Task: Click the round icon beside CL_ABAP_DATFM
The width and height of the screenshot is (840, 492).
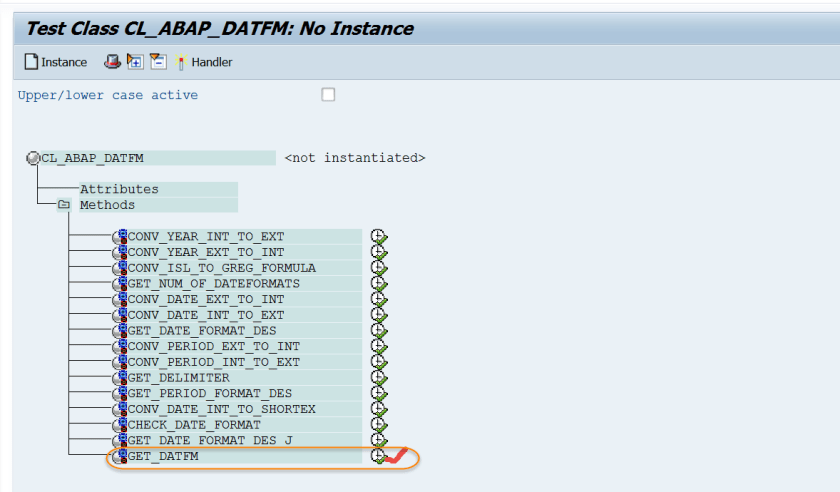Action: point(33,158)
